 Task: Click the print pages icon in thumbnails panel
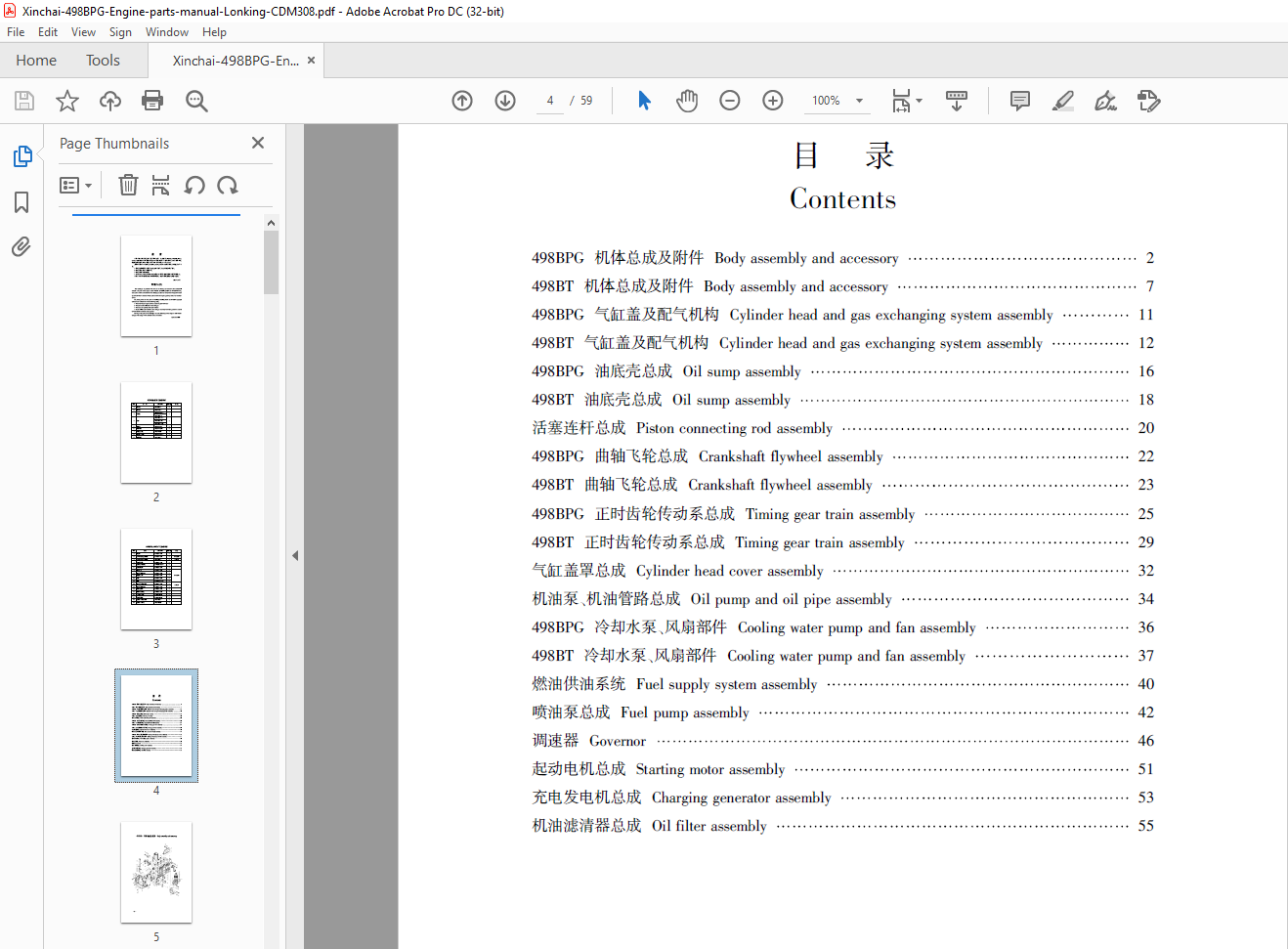click(161, 185)
